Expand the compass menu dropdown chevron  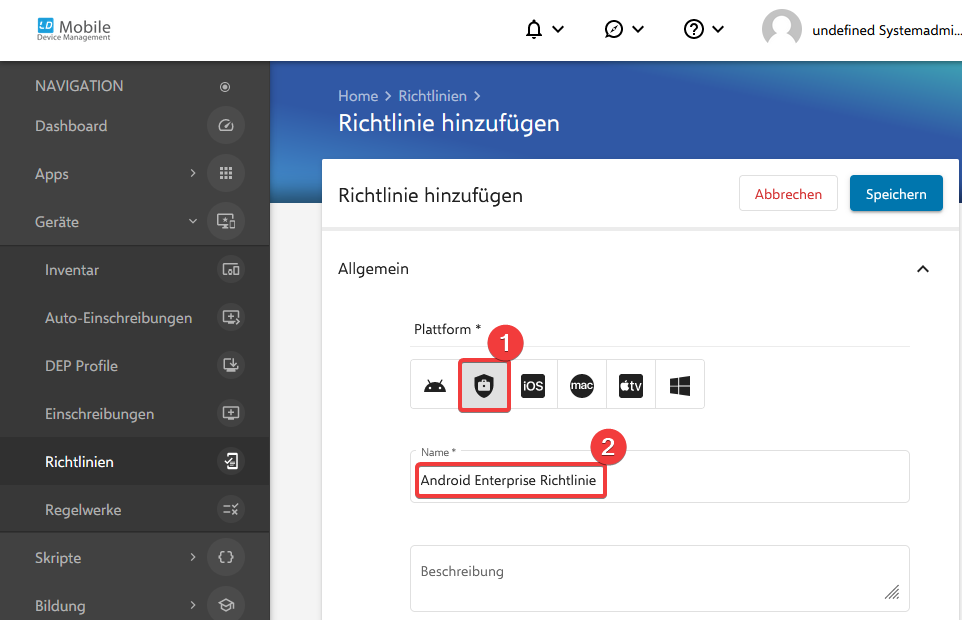tap(638, 29)
